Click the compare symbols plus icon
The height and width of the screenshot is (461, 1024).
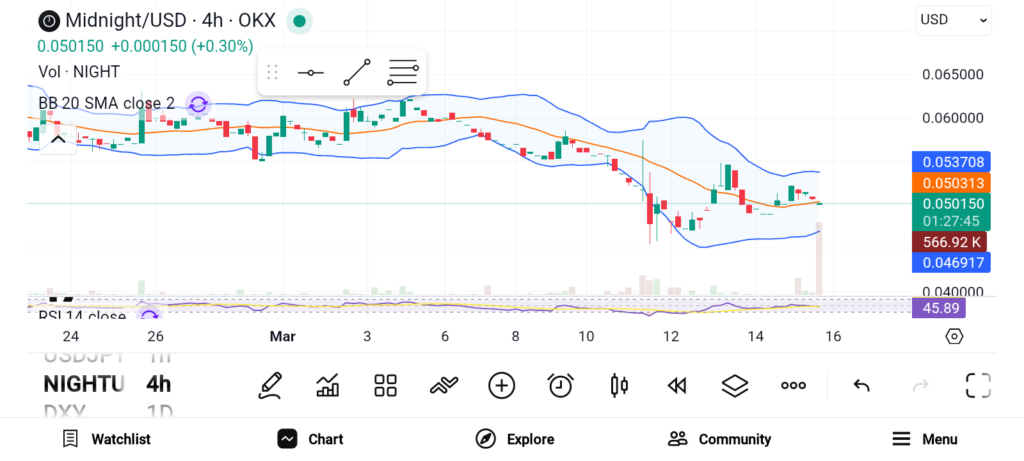pyautogui.click(x=501, y=385)
